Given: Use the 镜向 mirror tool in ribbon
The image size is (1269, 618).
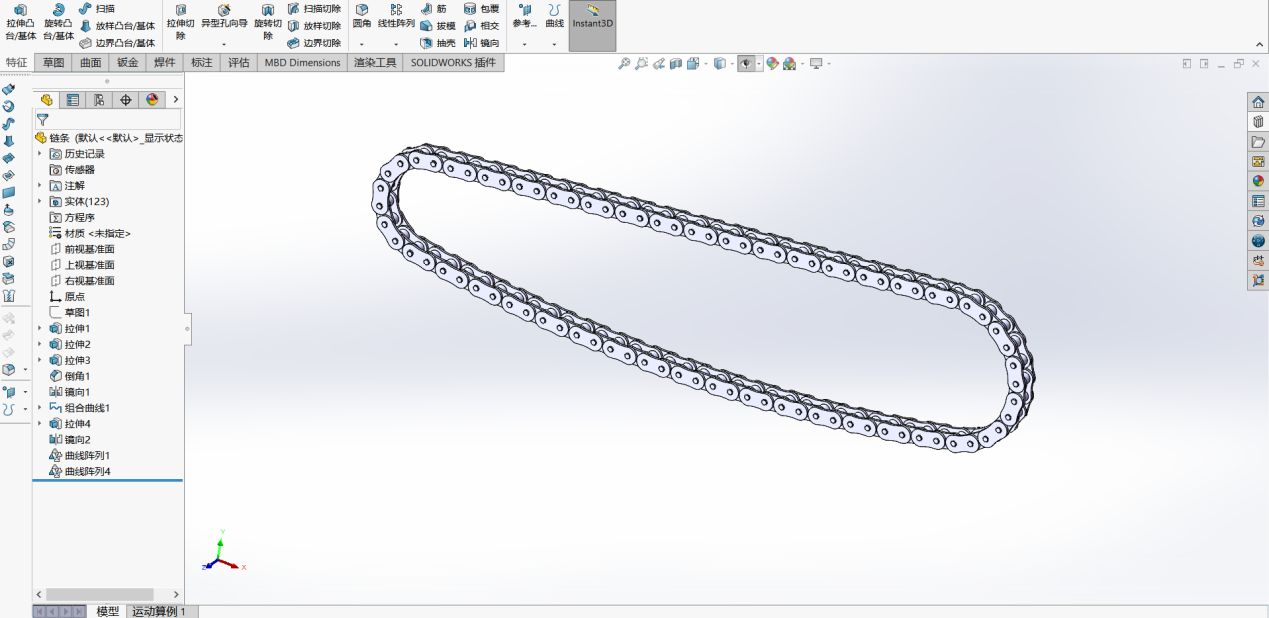Looking at the screenshot, I should coord(481,43).
